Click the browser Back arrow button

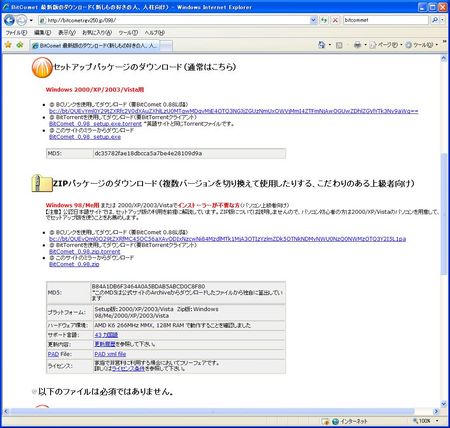click(x=9, y=20)
